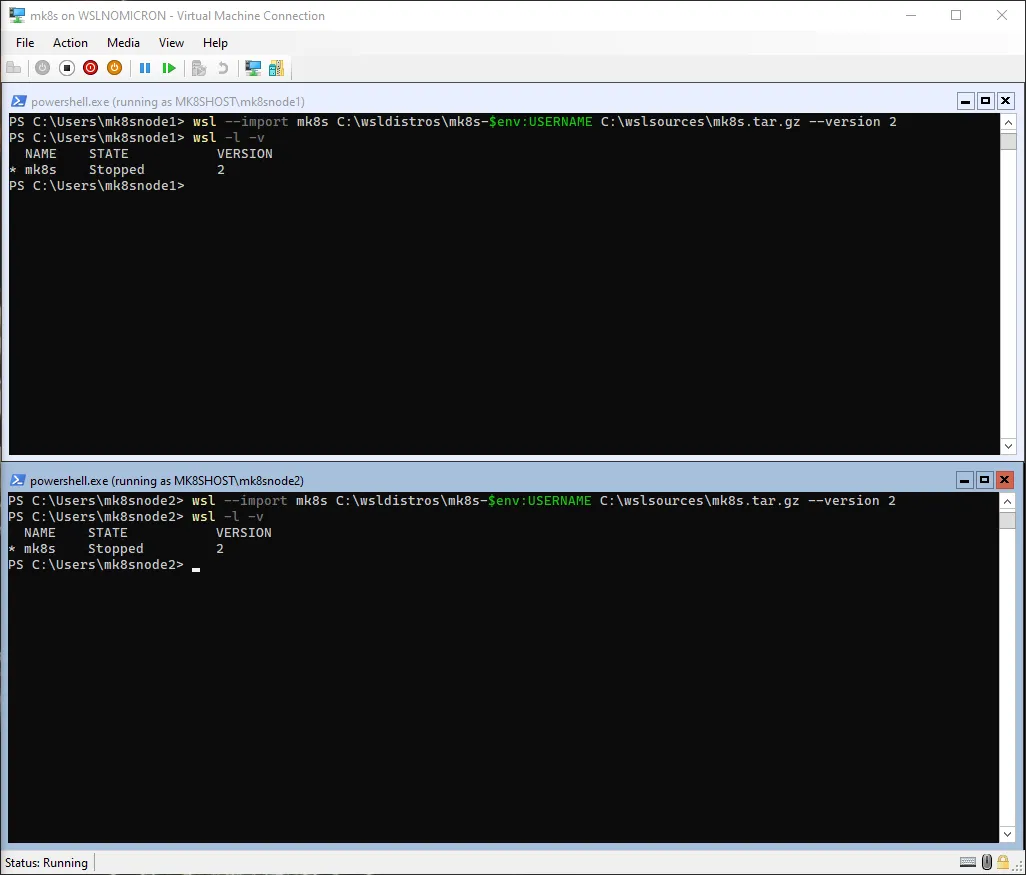Image resolution: width=1026 pixels, height=875 pixels.
Task: Maximize the mk8snode1 PowerShell window
Action: click(985, 101)
